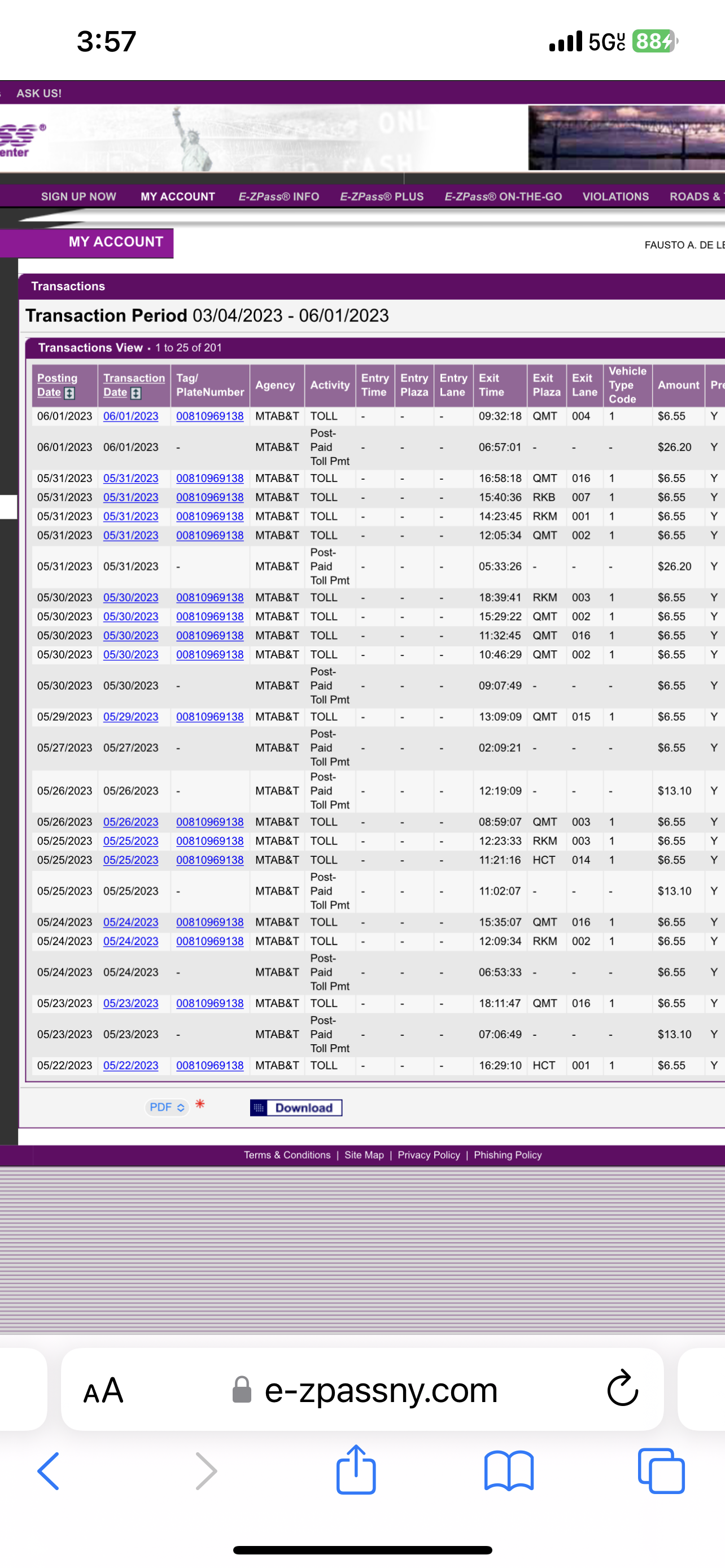Open transaction date for 12:23:33 toll
725x1568 pixels.
click(x=130, y=840)
